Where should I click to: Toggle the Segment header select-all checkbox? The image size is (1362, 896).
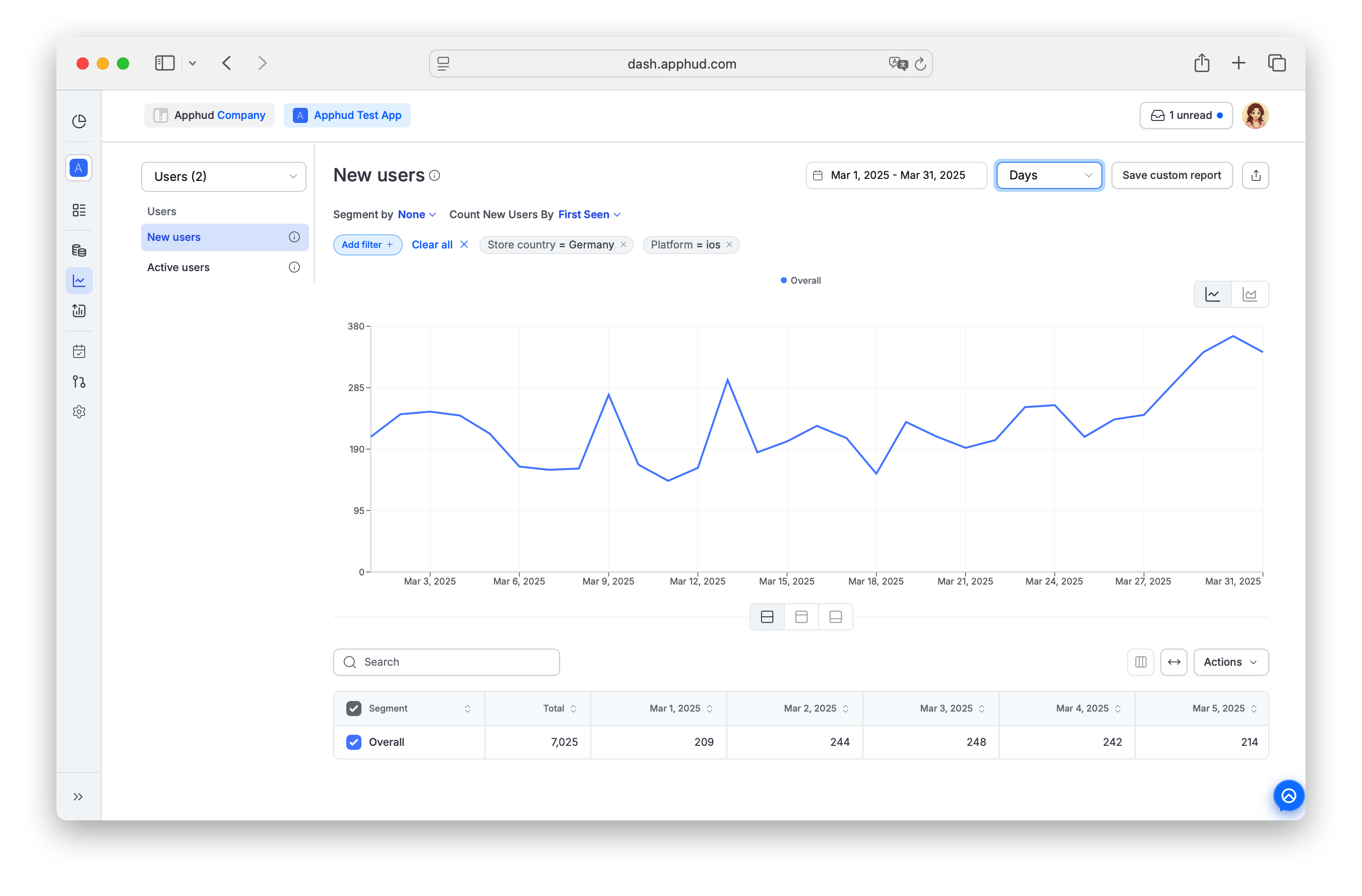[x=354, y=709]
